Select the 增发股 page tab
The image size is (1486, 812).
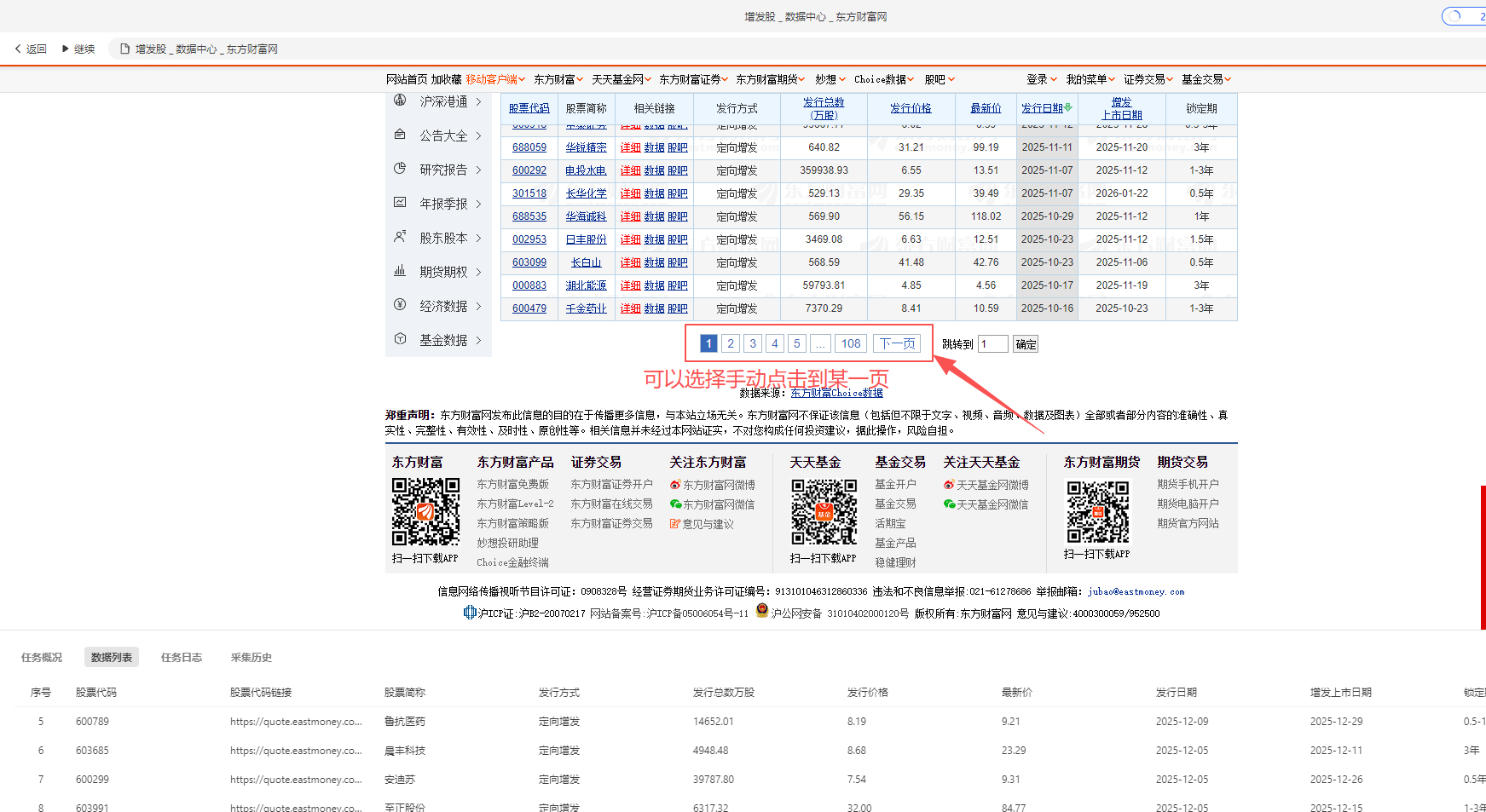tap(199, 49)
